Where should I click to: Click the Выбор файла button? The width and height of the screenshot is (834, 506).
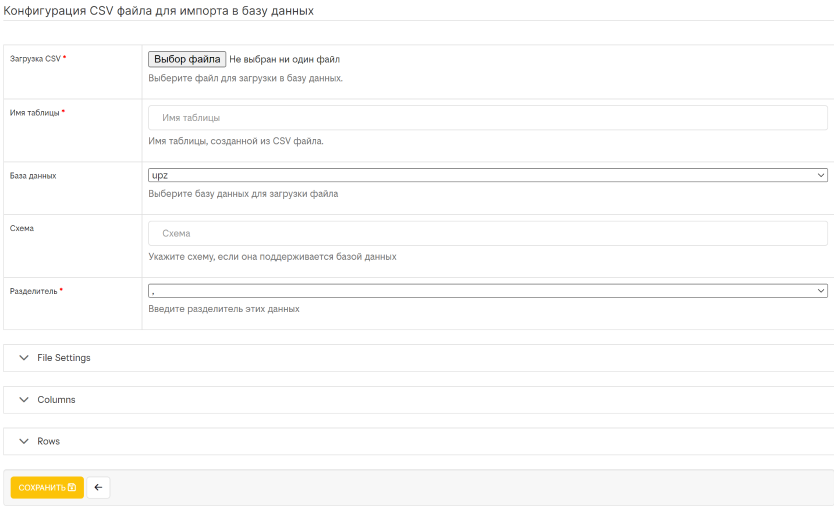(187, 59)
